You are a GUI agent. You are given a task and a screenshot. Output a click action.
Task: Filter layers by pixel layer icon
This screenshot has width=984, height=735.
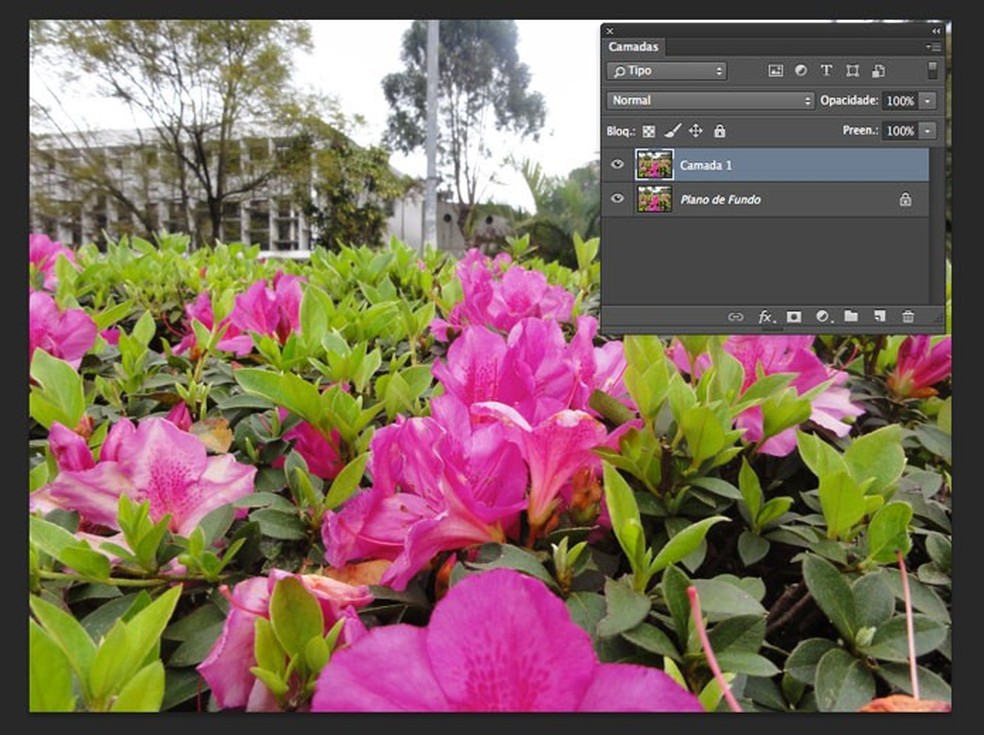coord(775,71)
